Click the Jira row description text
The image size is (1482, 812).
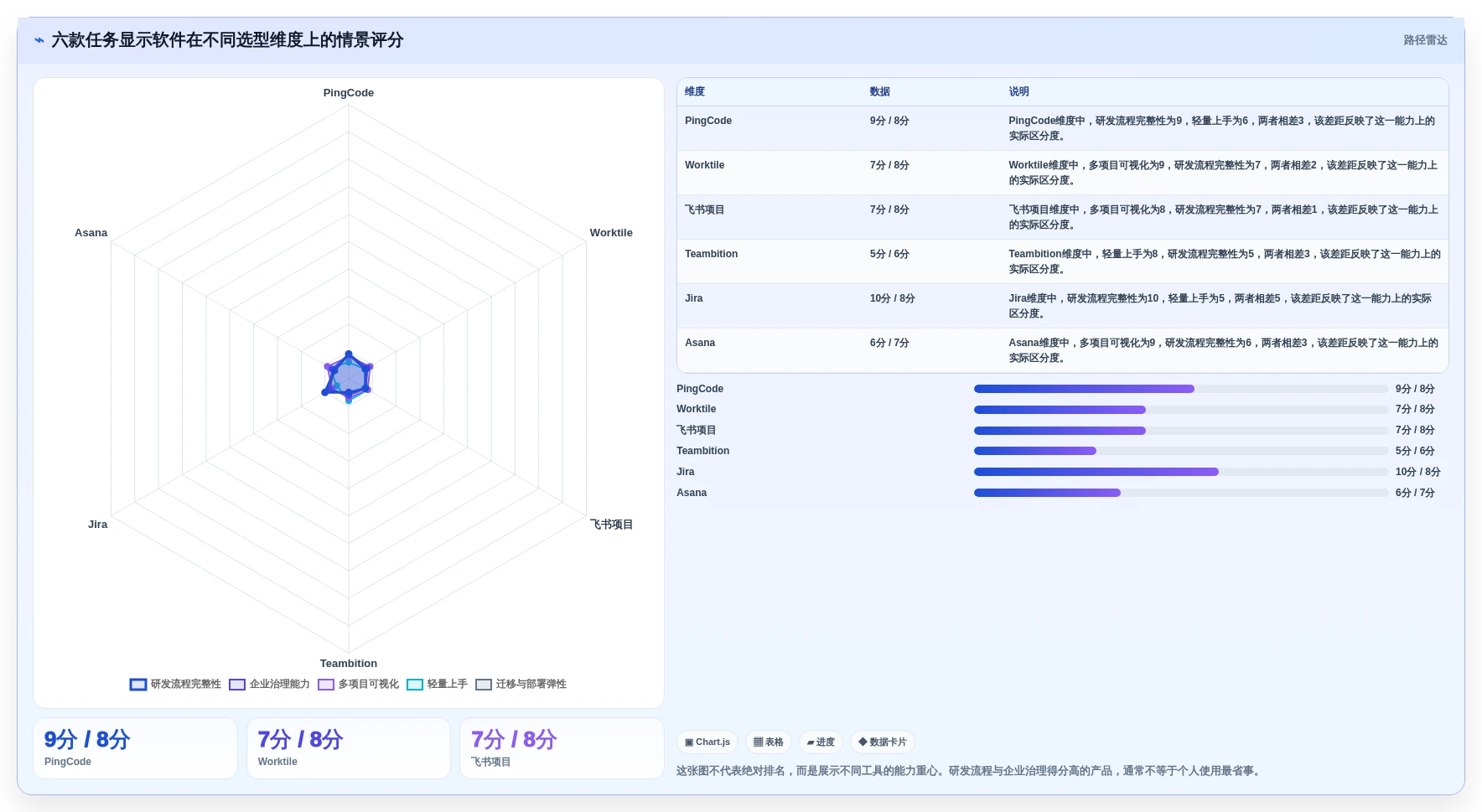(x=1220, y=306)
